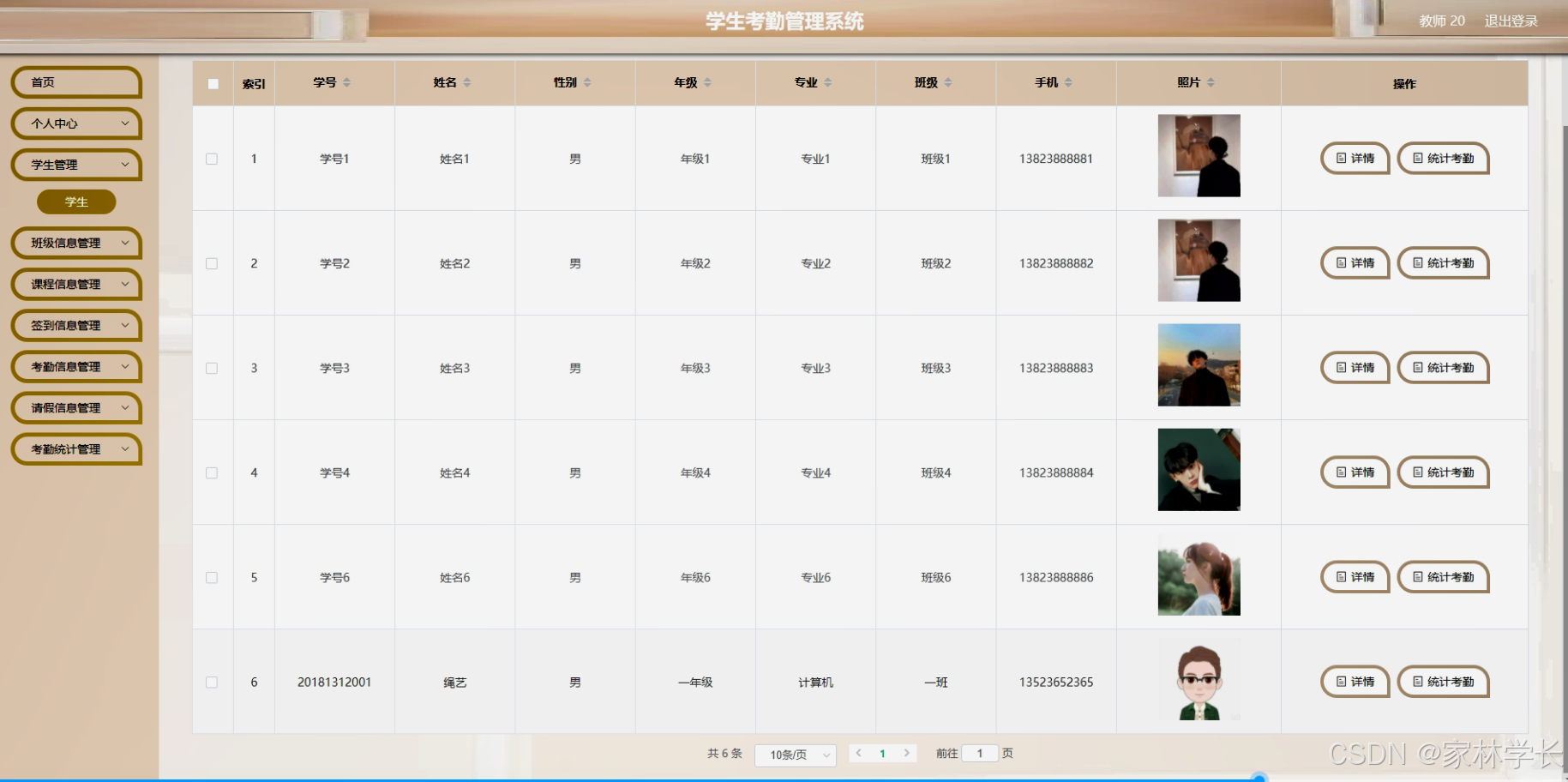Click the document icon inside row 3's 详情 button
1568x782 pixels.
tap(1342, 368)
